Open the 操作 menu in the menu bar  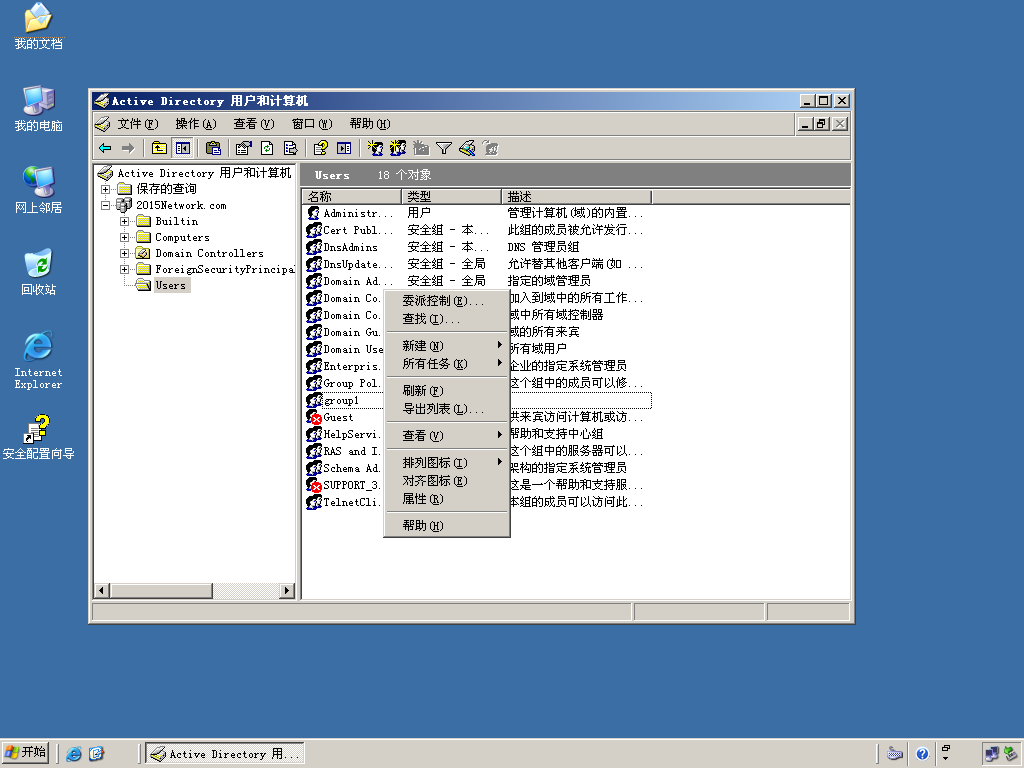click(x=195, y=123)
